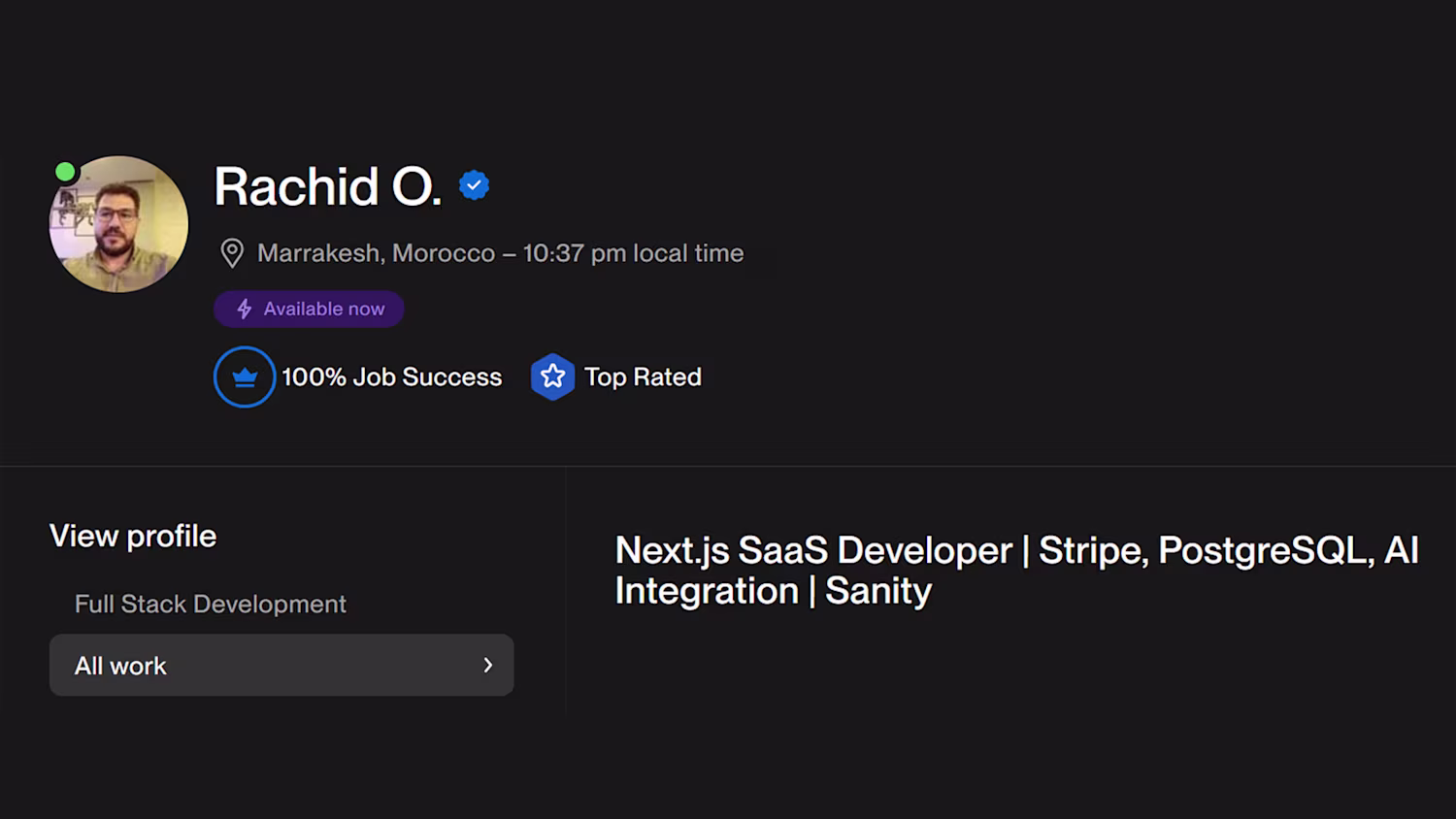Viewport: 1456px width, 819px height.
Task: Click the lightning bolt availability icon
Action: pos(245,309)
